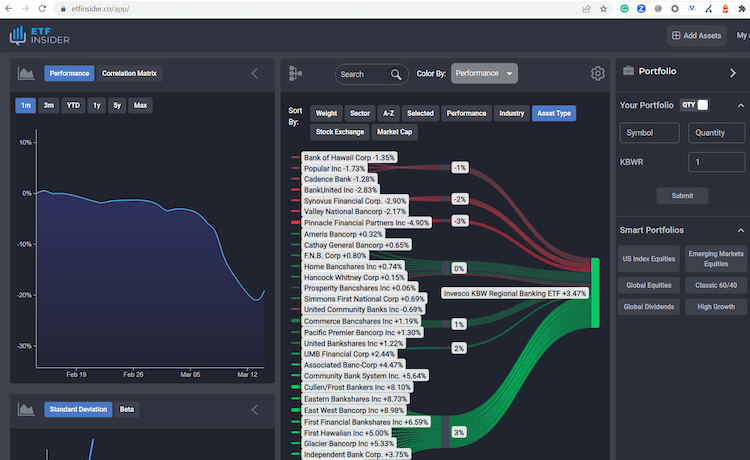
Task: Click the Sankey diagram tree icon
Action: pyautogui.click(x=295, y=74)
